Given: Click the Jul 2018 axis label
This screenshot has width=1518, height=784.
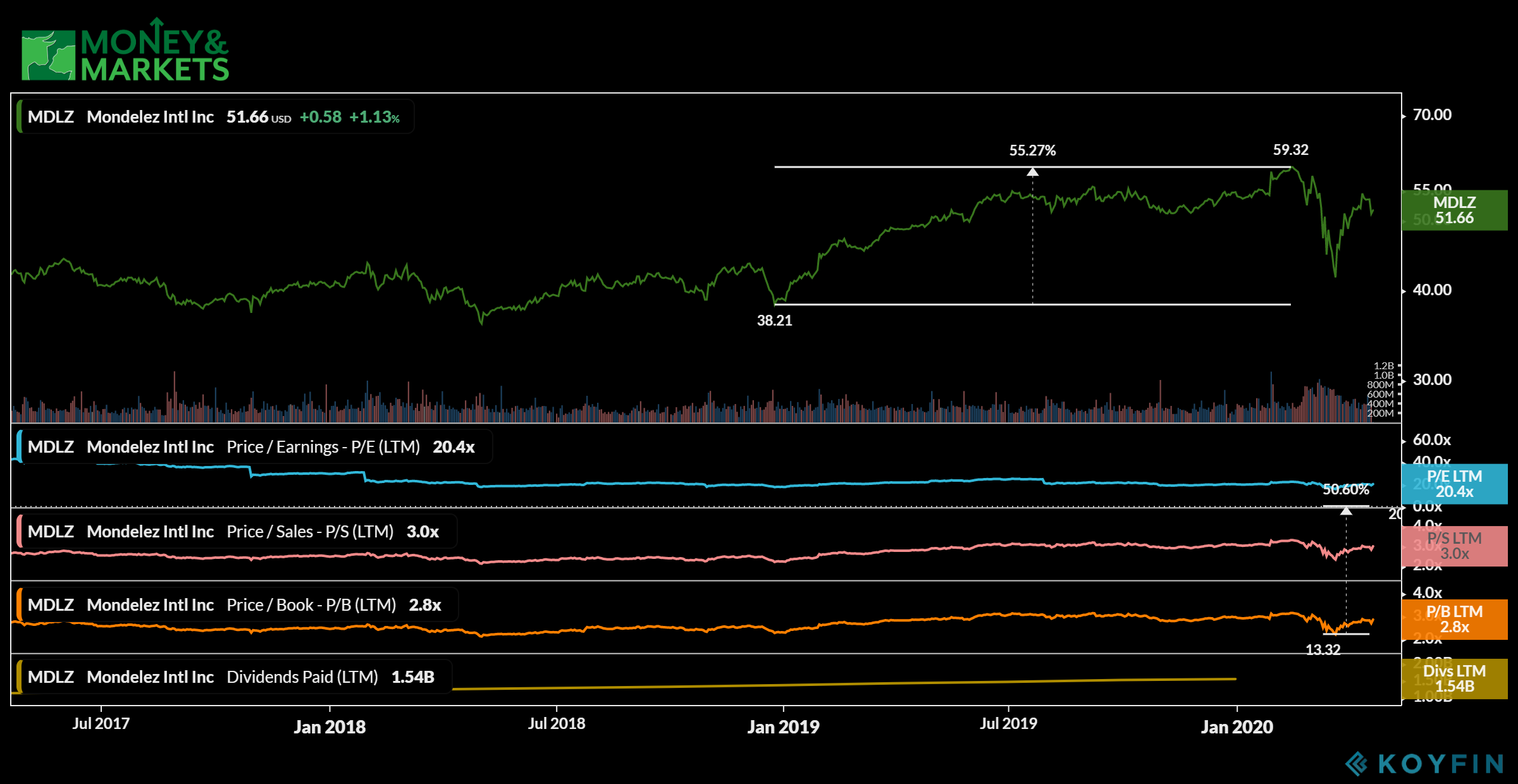Looking at the screenshot, I should (557, 723).
